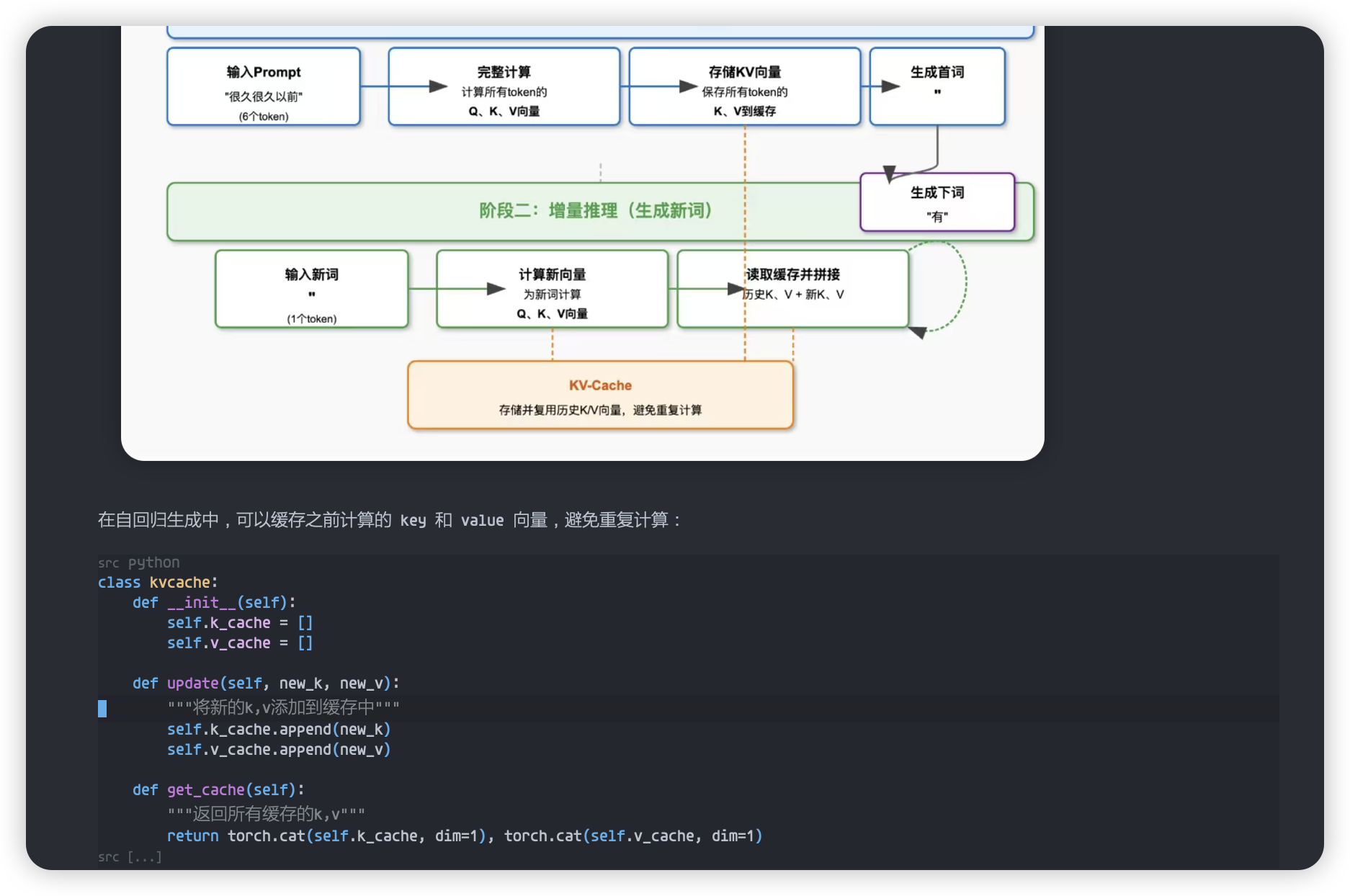Click the 计算新向量 box

[x=552, y=289]
